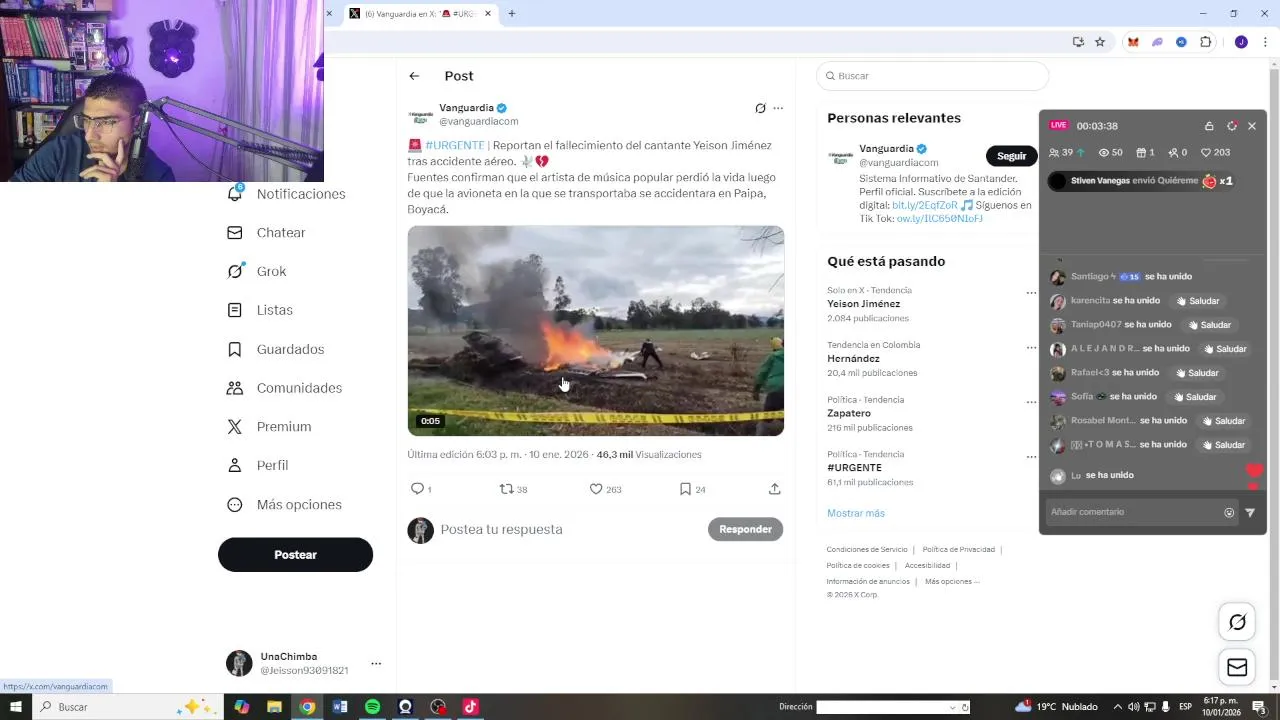Image resolution: width=1280 pixels, height=720 pixels.
Task: Open options for Yeison Jiménez trend
Action: [1031, 293]
